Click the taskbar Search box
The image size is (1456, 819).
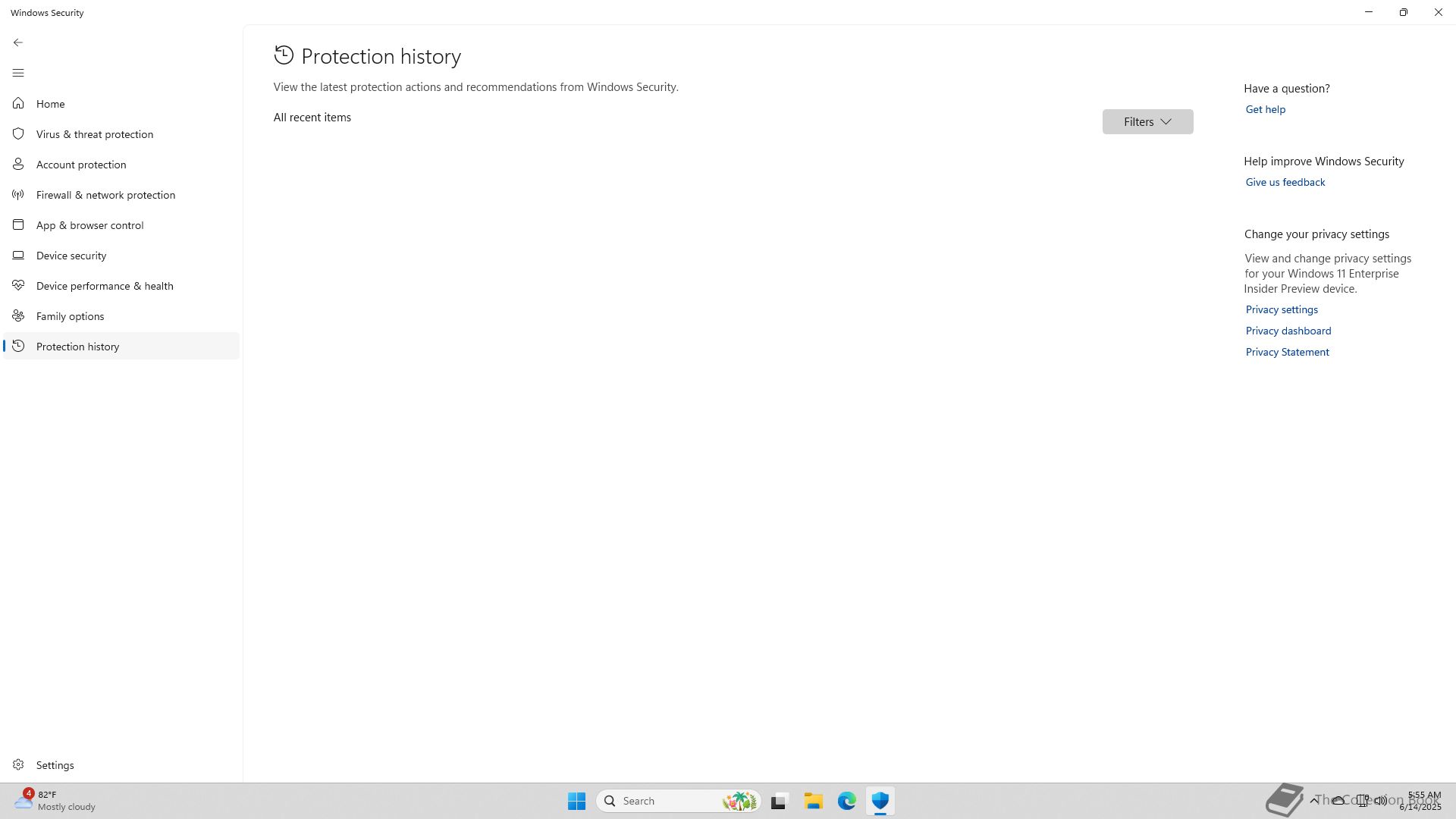coord(667,801)
